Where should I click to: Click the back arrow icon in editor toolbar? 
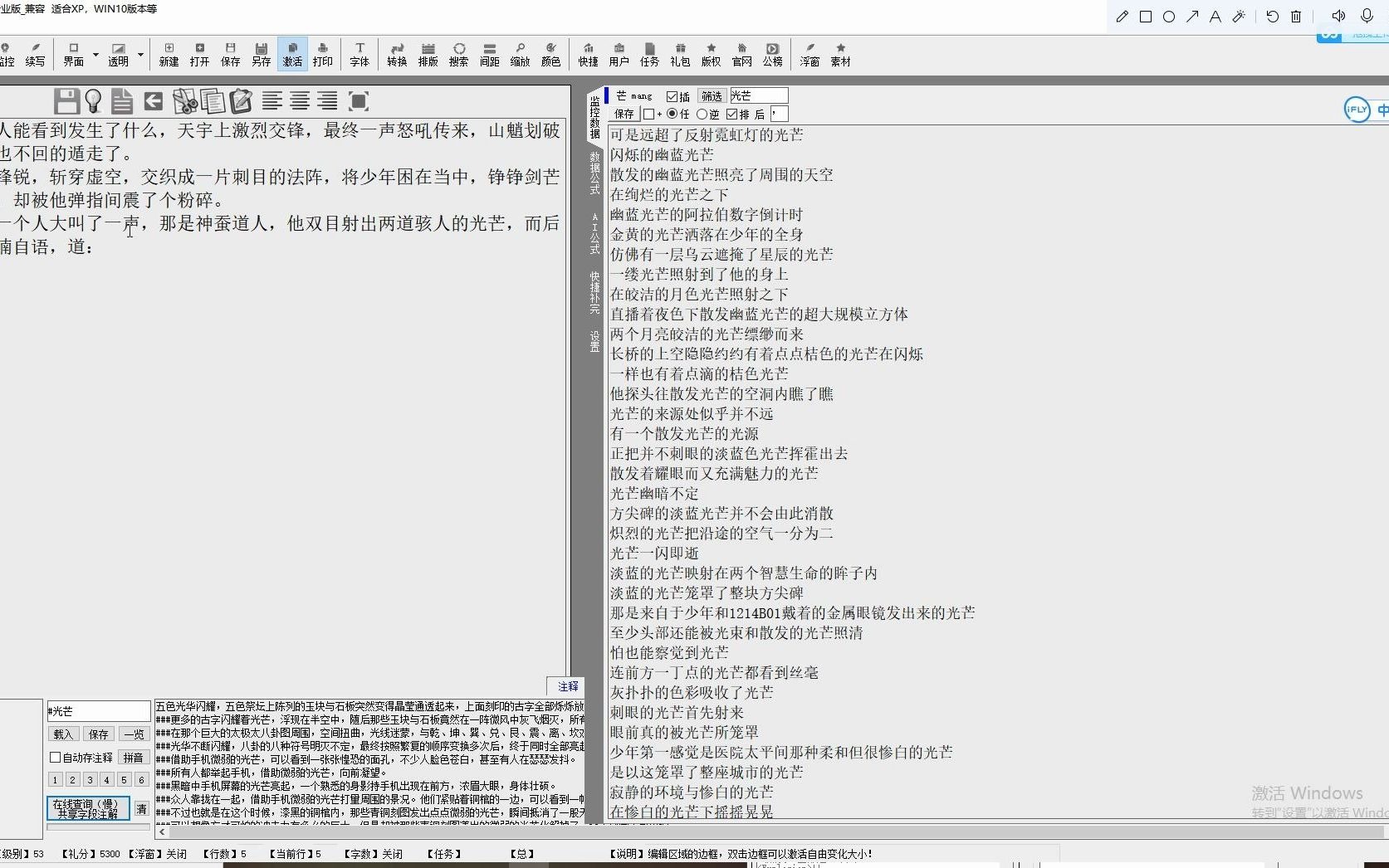pos(154,101)
